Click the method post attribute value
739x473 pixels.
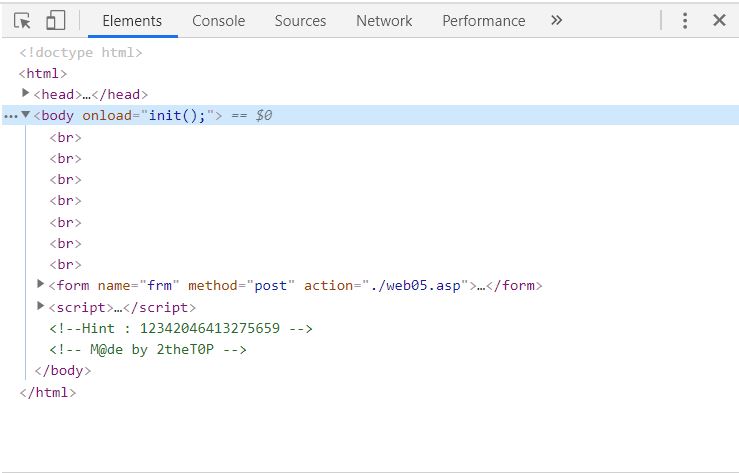pos(271,285)
